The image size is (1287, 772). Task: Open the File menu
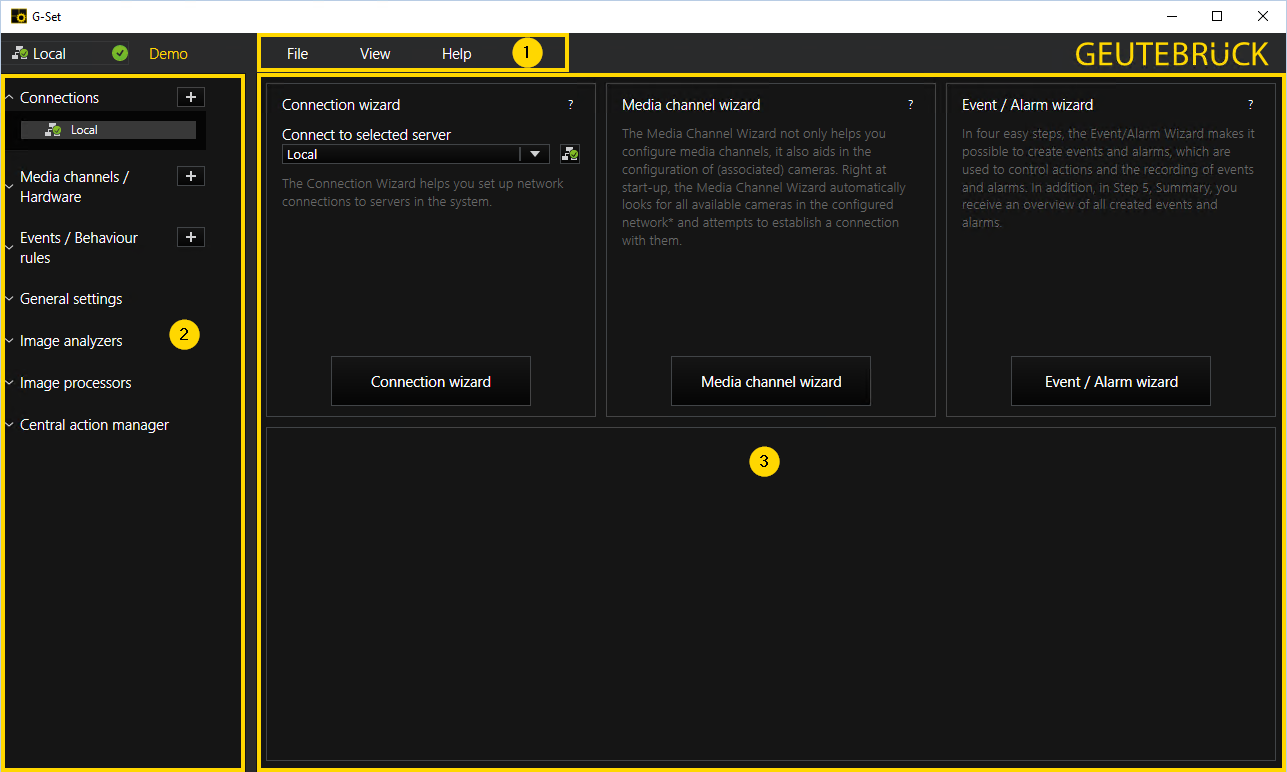tap(297, 54)
